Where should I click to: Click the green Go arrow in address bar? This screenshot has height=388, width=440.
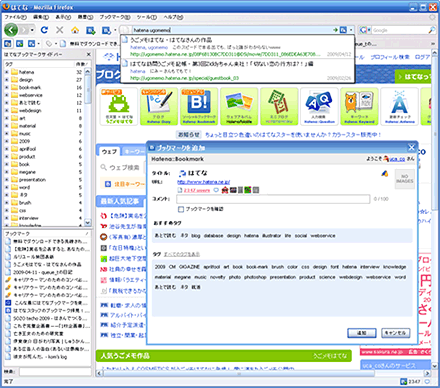pos(335,30)
